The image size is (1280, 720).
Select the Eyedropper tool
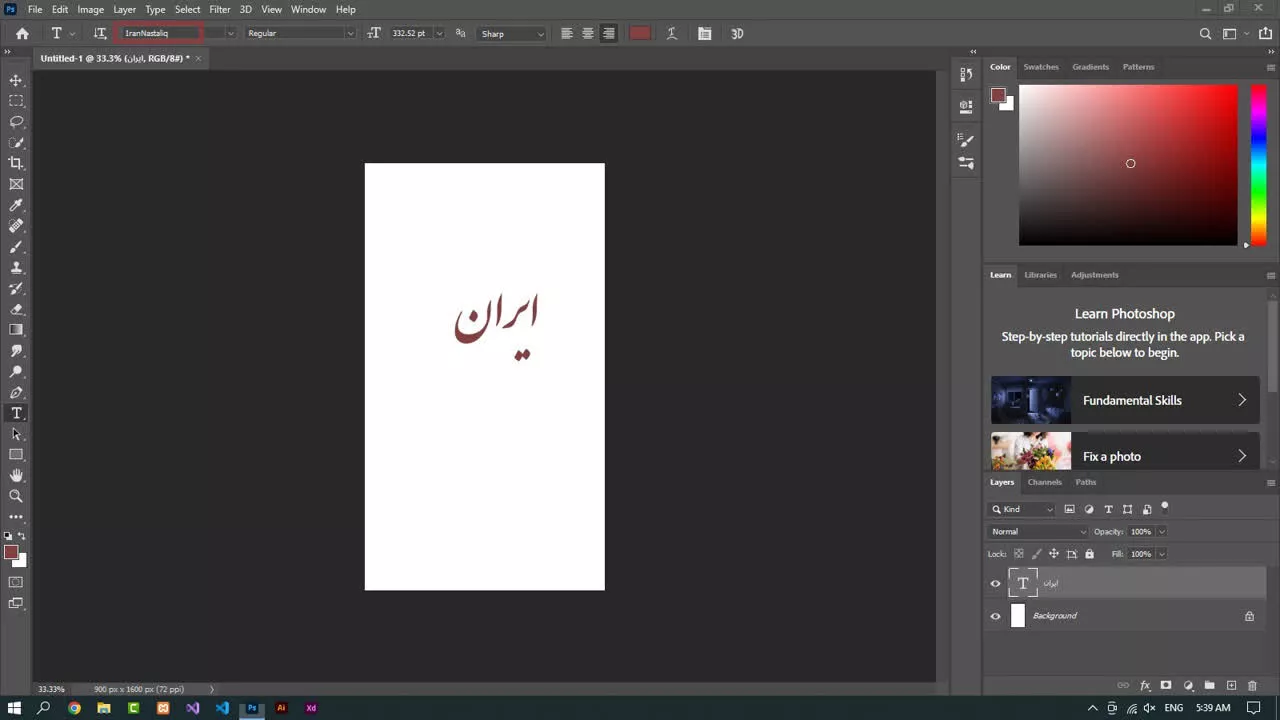(16, 205)
